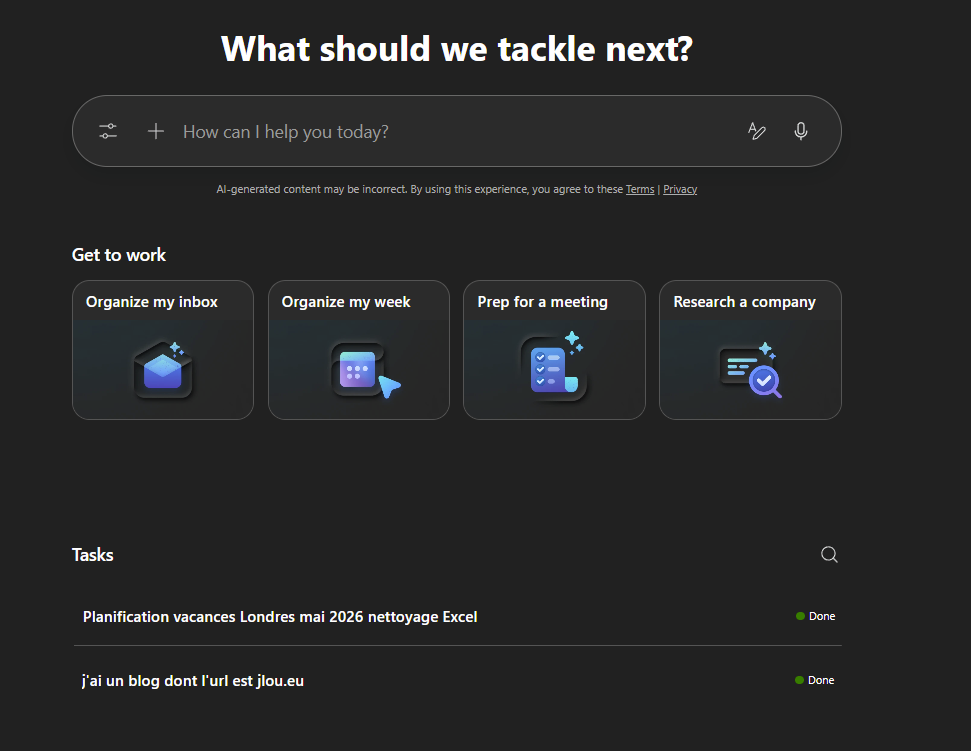Click Done status of the blog task
The height and width of the screenshot is (751, 971).
coord(815,680)
